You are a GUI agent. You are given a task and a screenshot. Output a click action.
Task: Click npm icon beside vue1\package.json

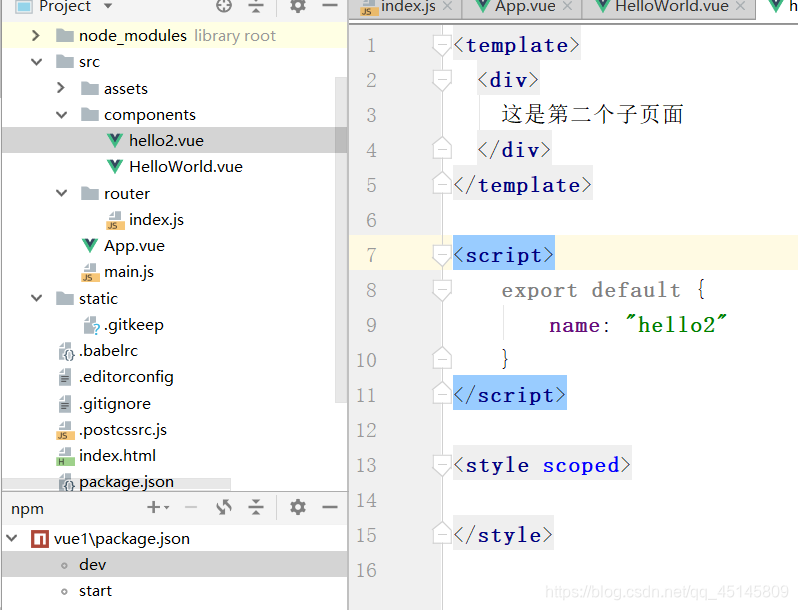pos(40,539)
